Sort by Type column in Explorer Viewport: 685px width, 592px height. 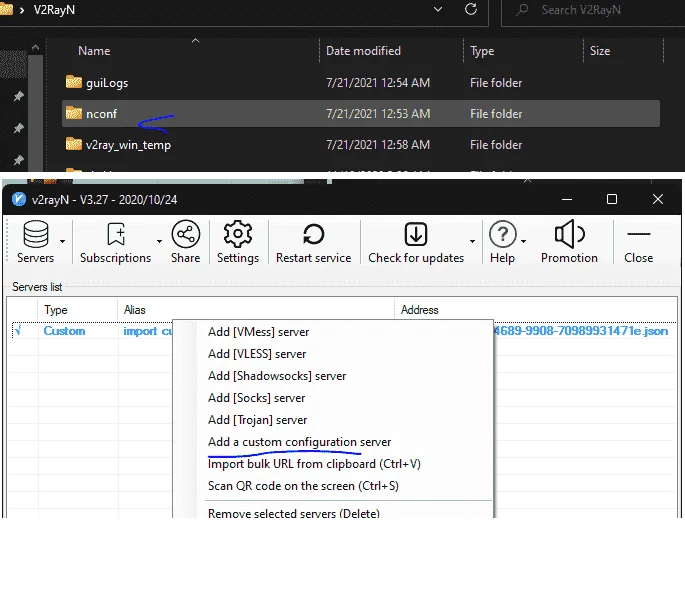point(482,51)
